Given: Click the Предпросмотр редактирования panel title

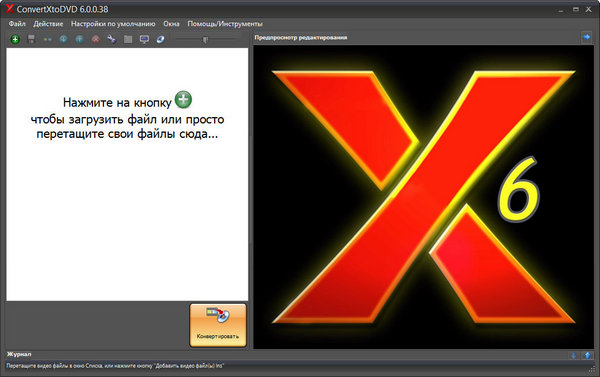Looking at the screenshot, I should [x=301, y=38].
